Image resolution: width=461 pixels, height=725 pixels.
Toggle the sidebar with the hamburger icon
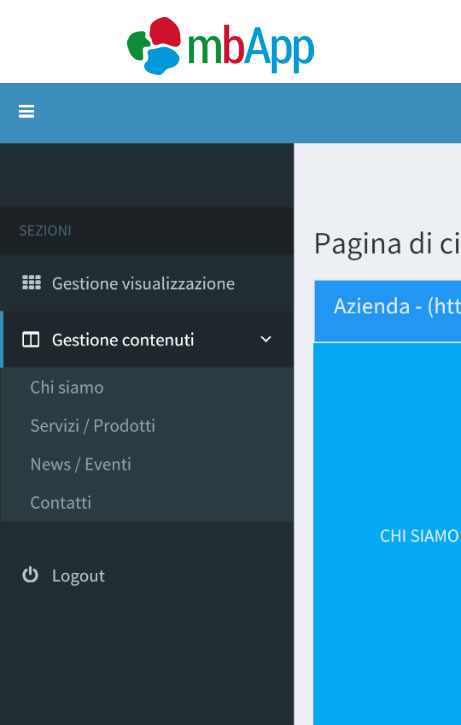pos(26,112)
